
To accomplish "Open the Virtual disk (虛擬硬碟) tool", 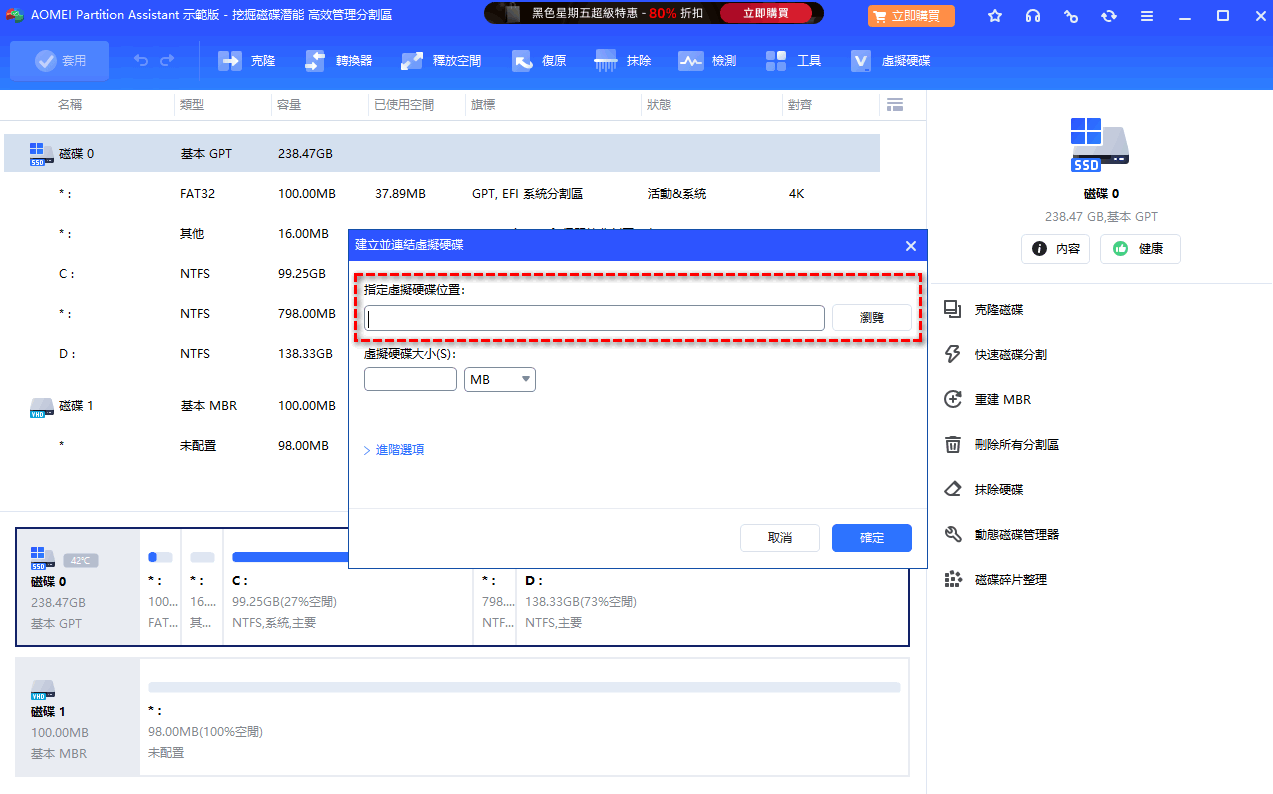I will (890, 61).
